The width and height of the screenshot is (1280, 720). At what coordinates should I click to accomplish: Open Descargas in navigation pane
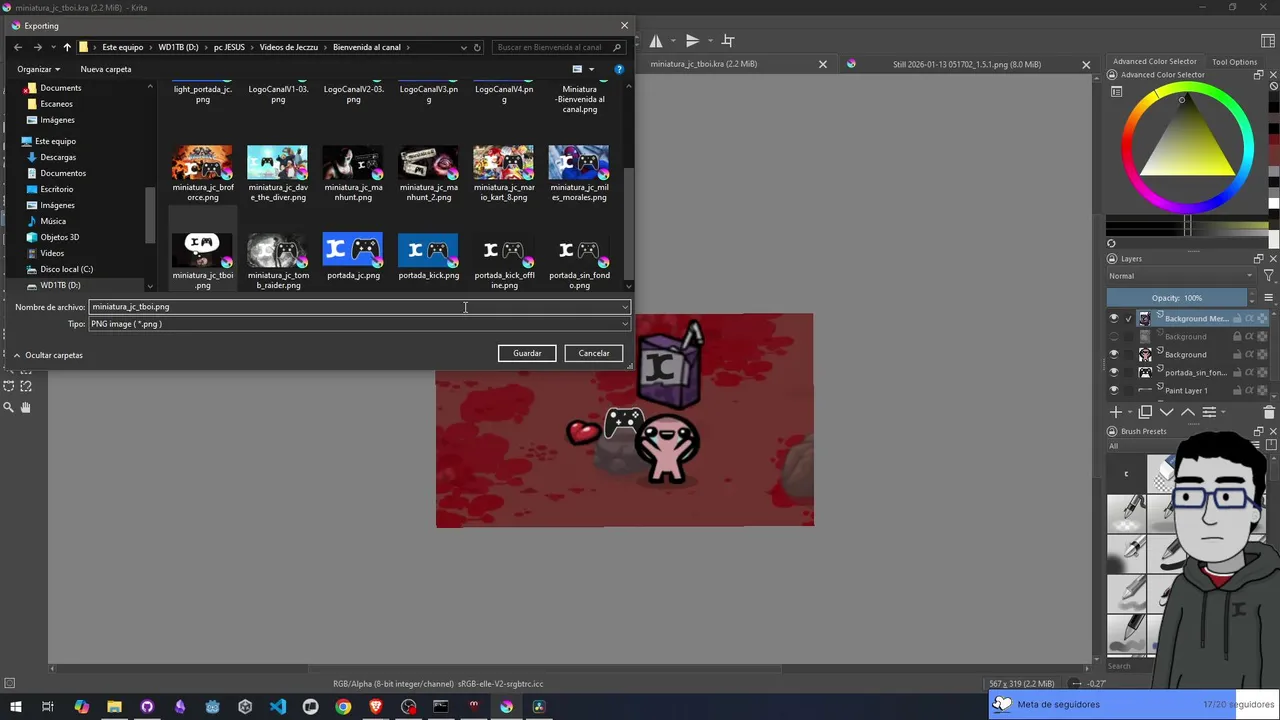point(58,157)
